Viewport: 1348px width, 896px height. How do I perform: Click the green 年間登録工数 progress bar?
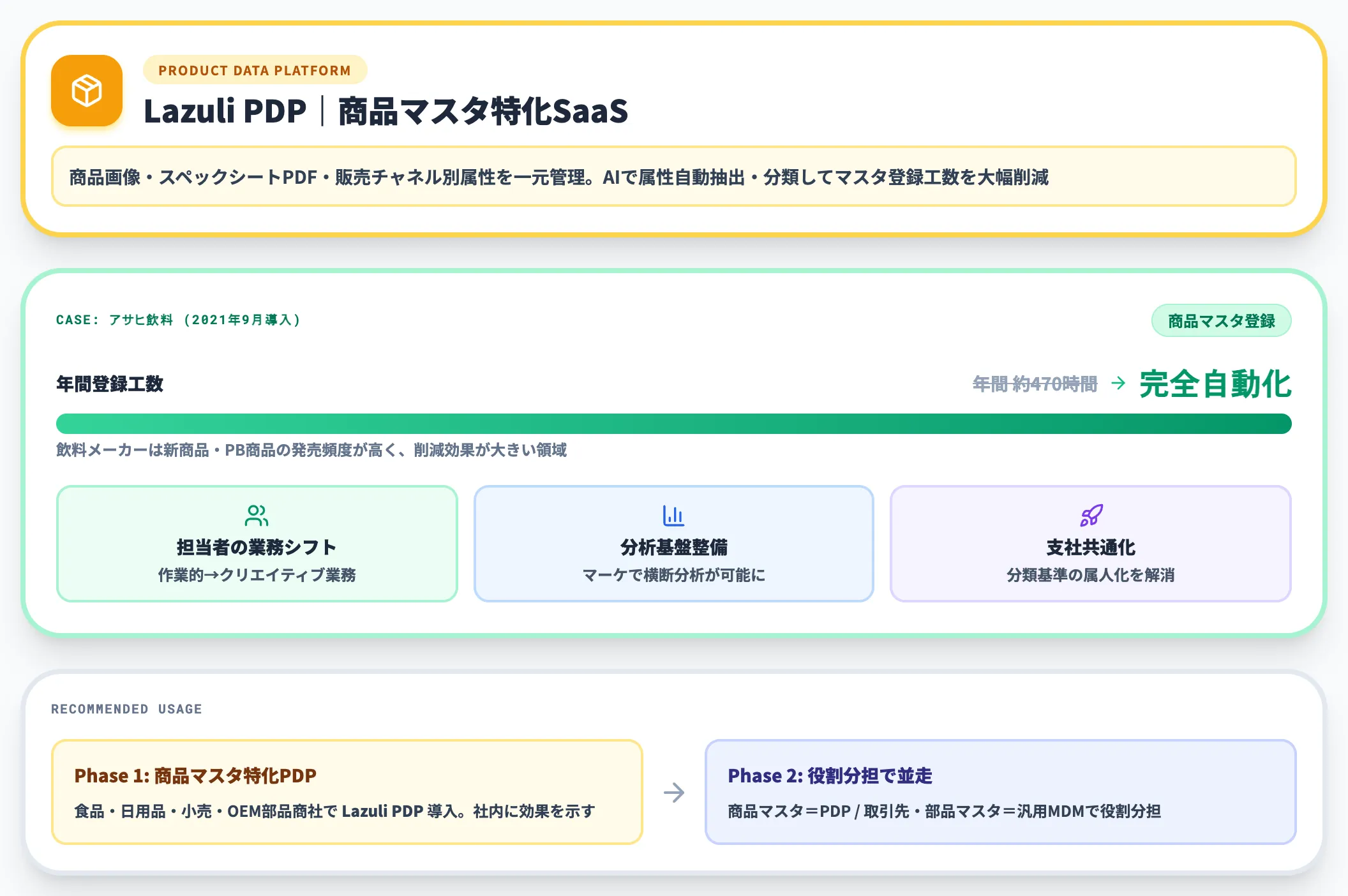click(x=674, y=424)
